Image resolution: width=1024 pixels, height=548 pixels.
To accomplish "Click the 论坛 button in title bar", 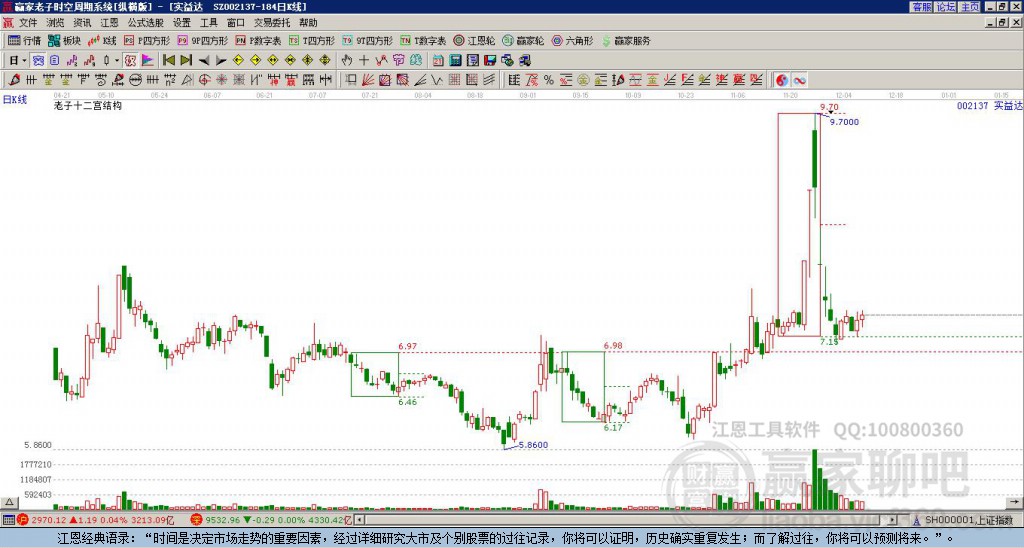I will pyautogui.click(x=945, y=7).
